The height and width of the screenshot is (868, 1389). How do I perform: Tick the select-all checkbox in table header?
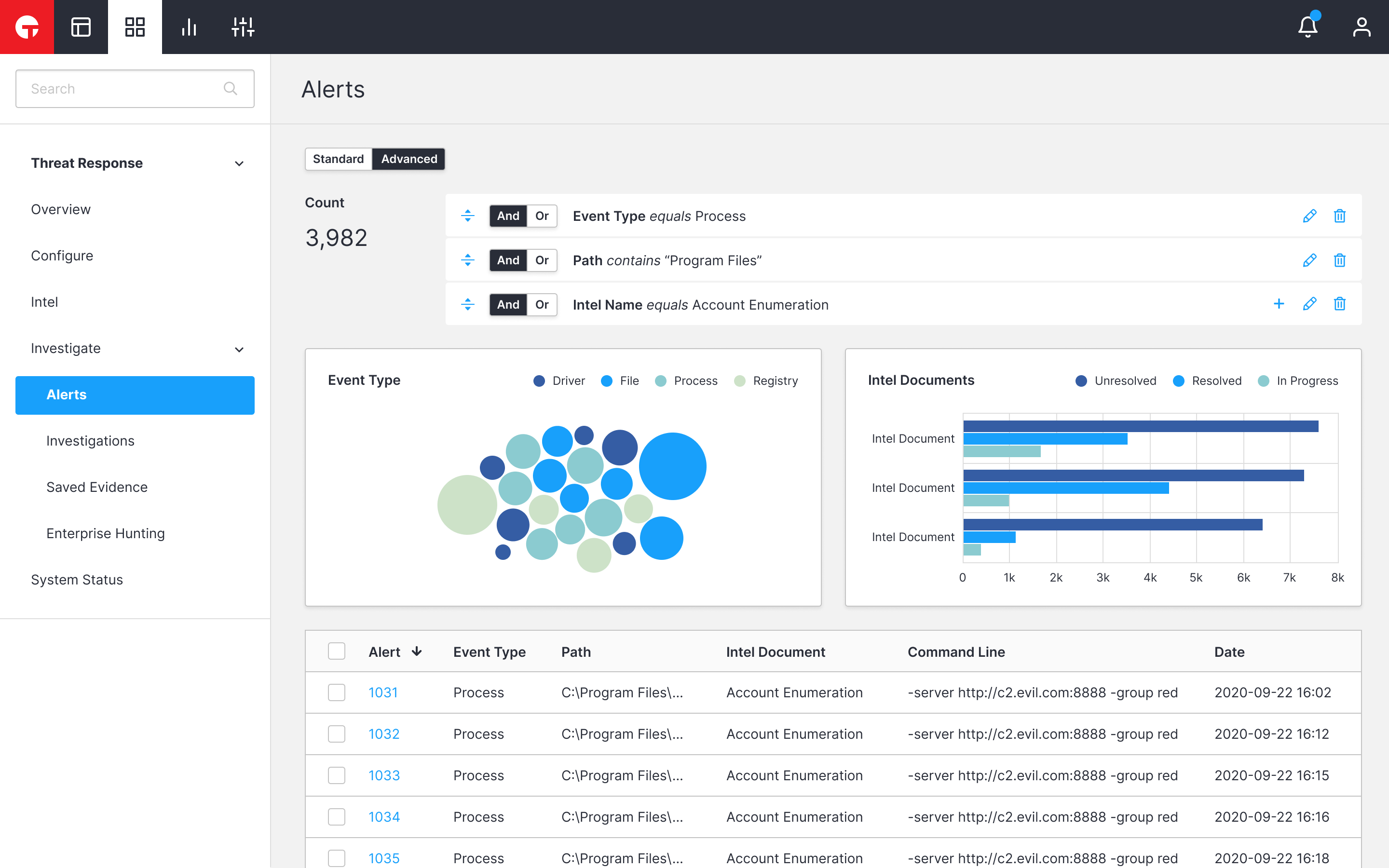(336, 651)
